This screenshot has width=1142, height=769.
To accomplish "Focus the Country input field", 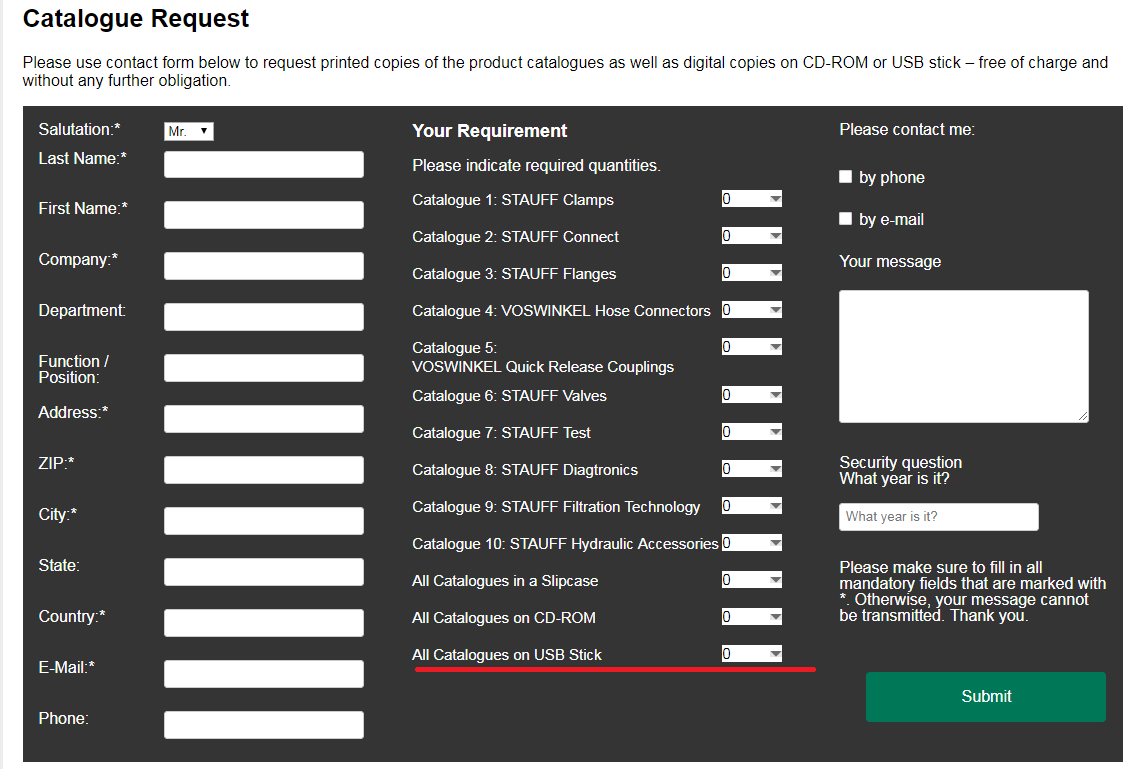I will [264, 623].
